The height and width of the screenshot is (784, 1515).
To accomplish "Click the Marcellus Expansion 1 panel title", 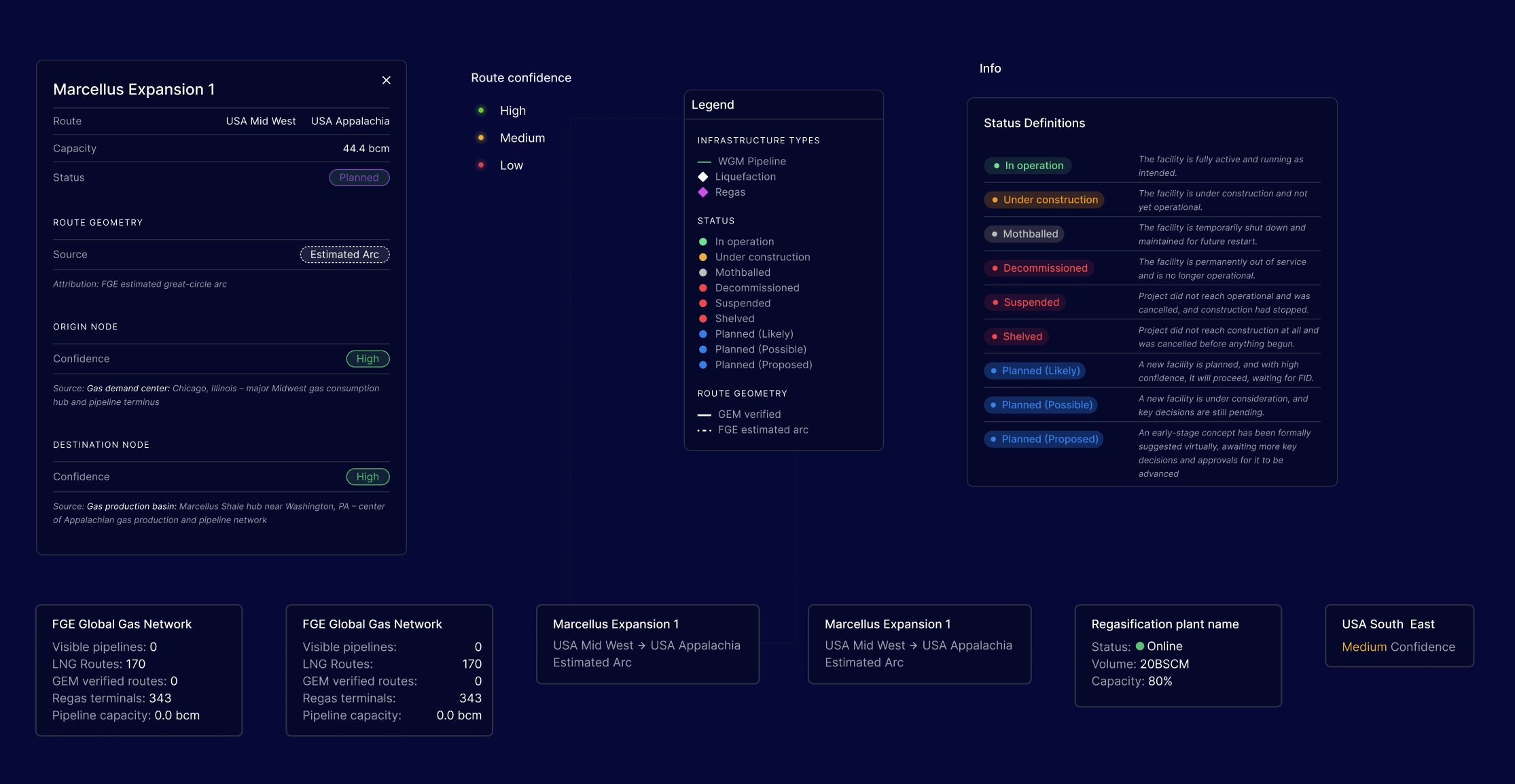I will point(134,90).
